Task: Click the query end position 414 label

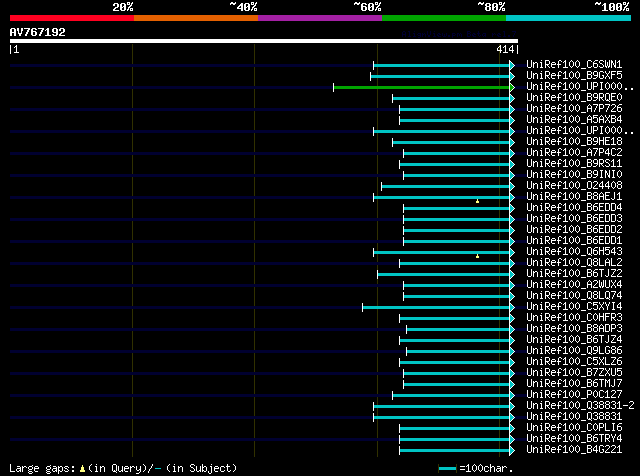Action: coord(505,50)
